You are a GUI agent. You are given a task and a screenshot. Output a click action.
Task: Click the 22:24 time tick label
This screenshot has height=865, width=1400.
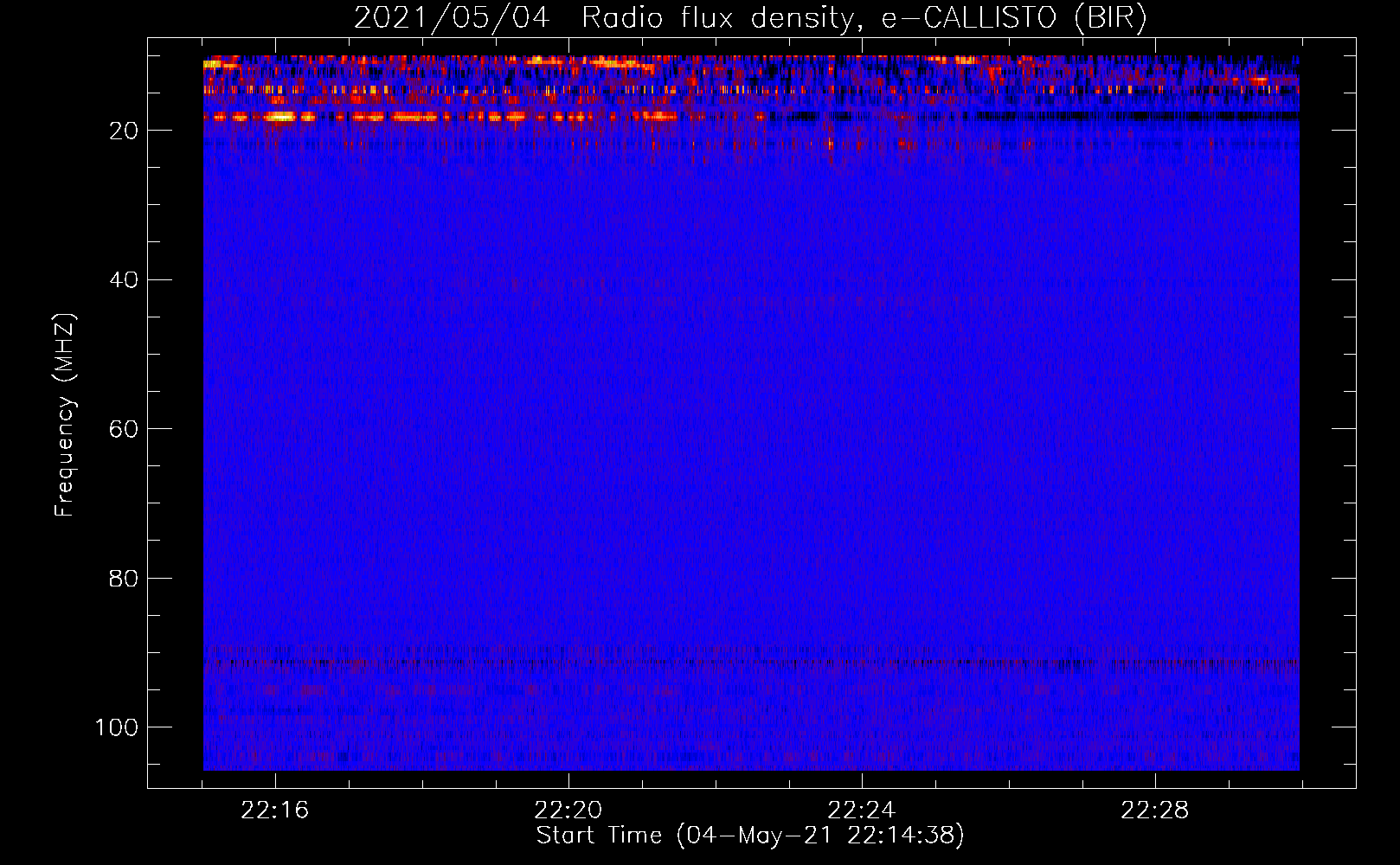(x=861, y=811)
